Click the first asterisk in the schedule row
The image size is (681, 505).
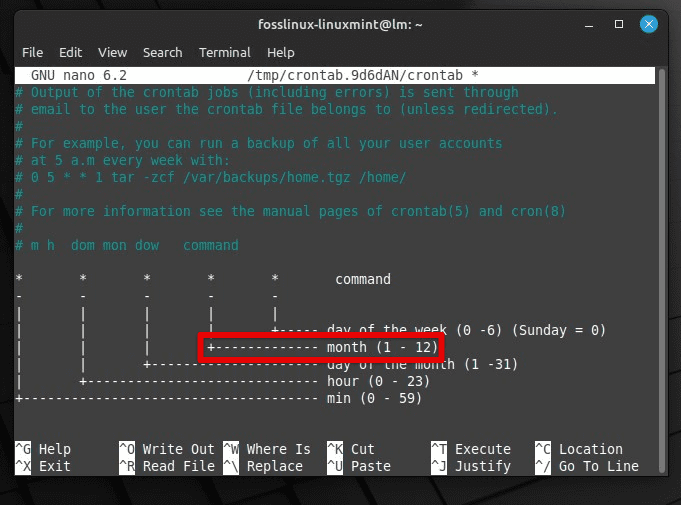(x=19, y=278)
